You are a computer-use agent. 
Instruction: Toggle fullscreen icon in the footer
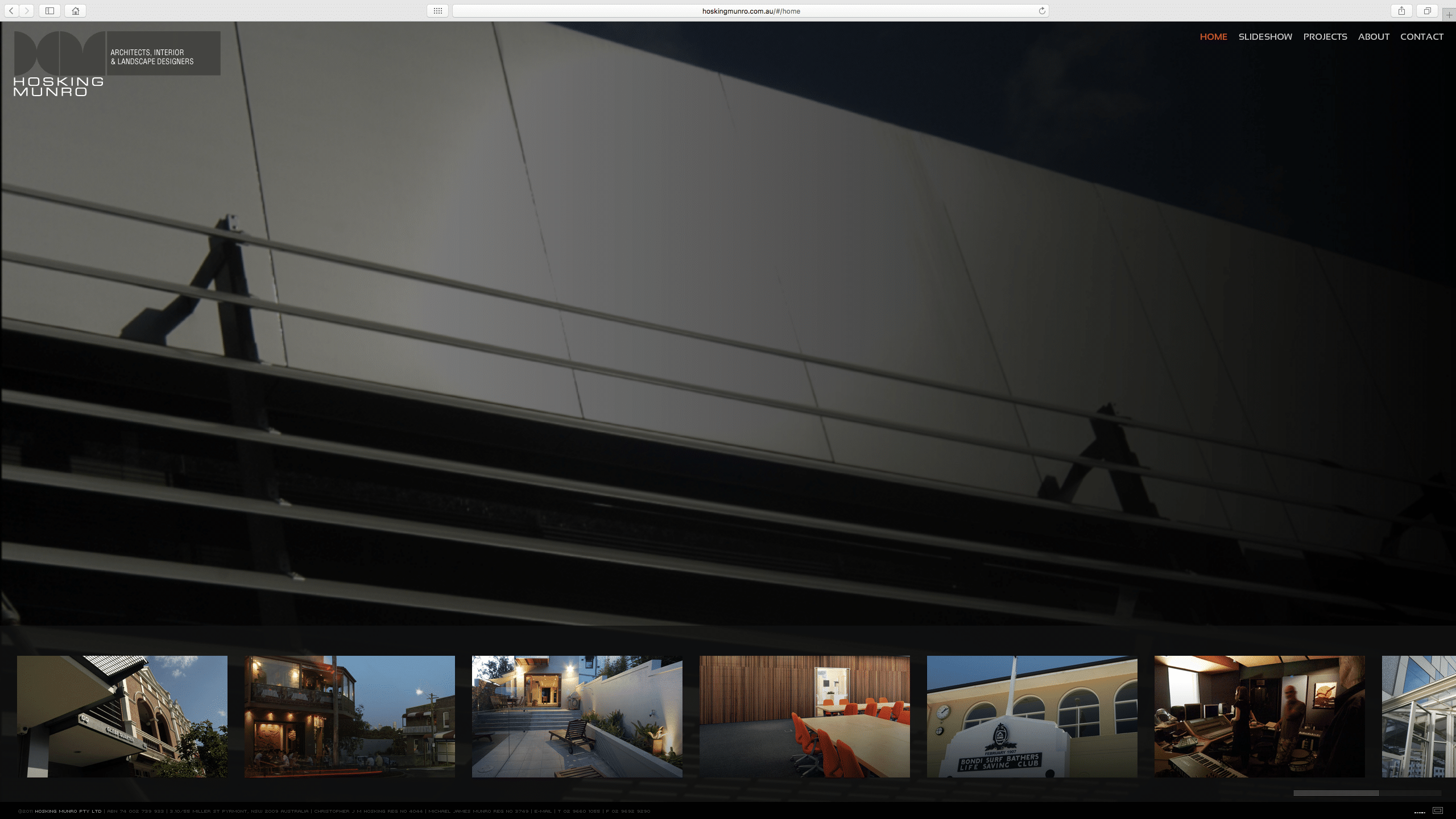pyautogui.click(x=1438, y=810)
